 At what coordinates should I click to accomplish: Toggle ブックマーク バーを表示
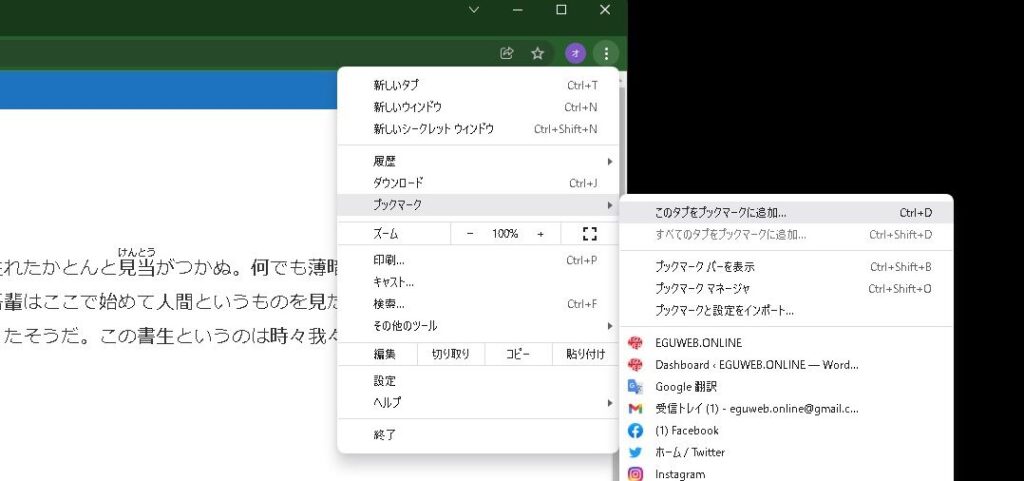(704, 267)
